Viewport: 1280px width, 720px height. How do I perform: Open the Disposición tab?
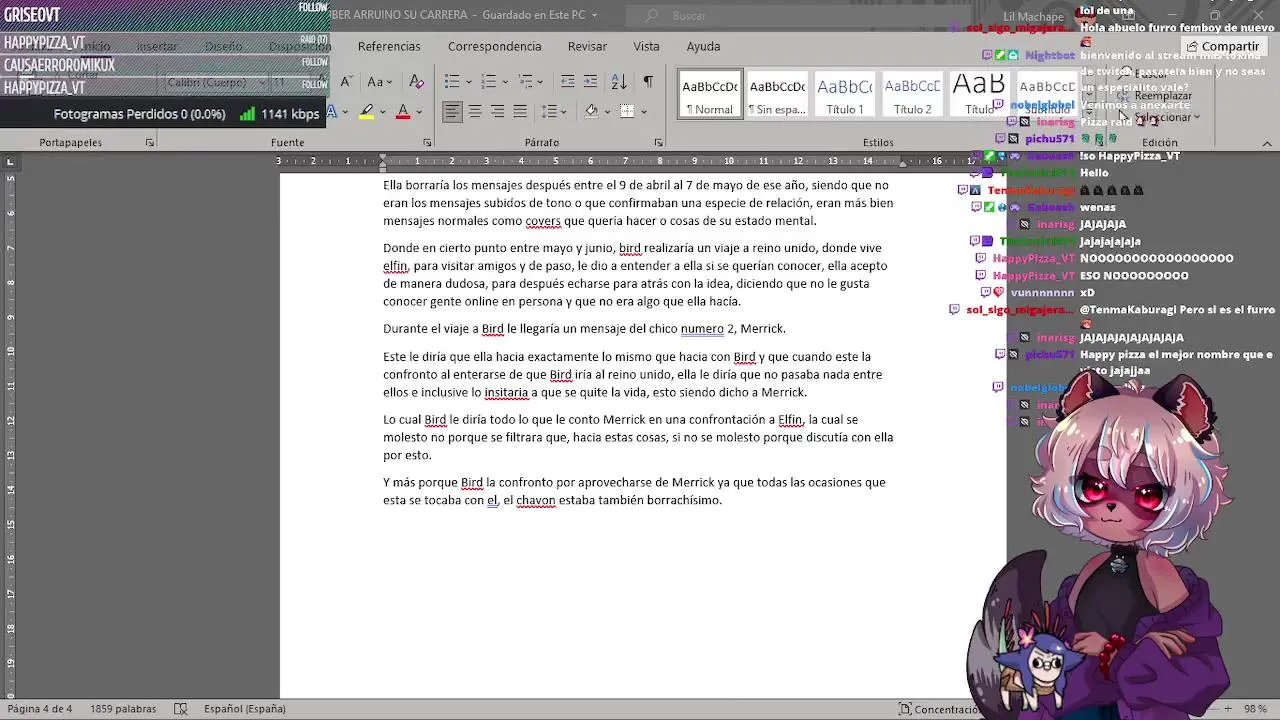click(300, 46)
